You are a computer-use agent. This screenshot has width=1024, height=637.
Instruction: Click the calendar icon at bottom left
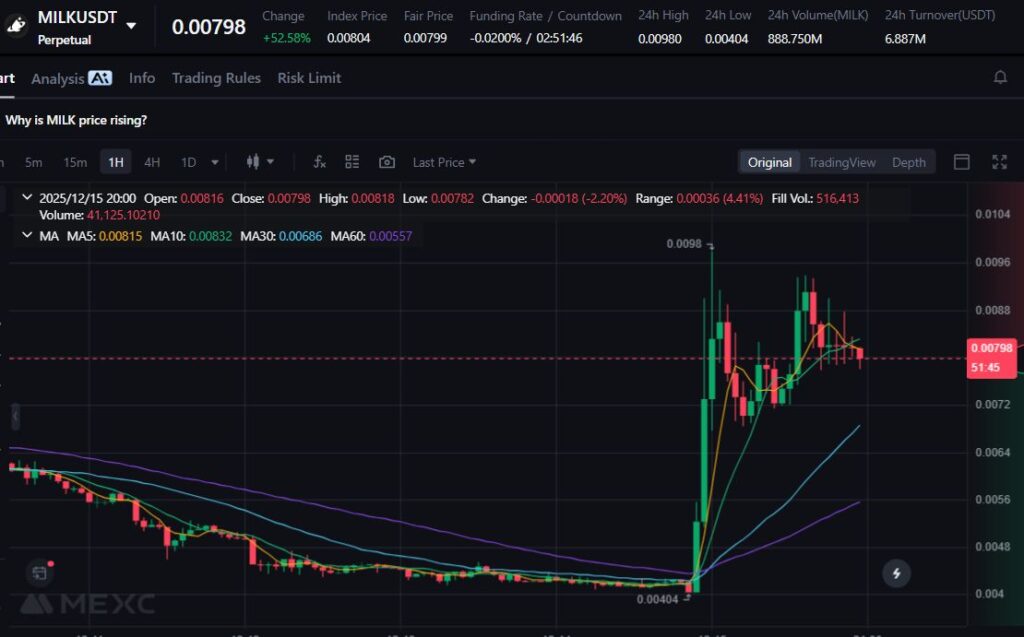coord(39,573)
